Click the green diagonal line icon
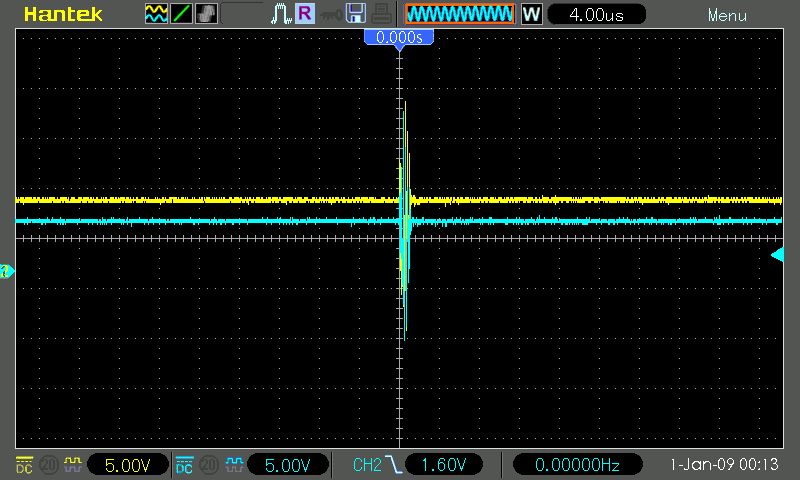The height and width of the screenshot is (480, 800). pyautogui.click(x=181, y=15)
